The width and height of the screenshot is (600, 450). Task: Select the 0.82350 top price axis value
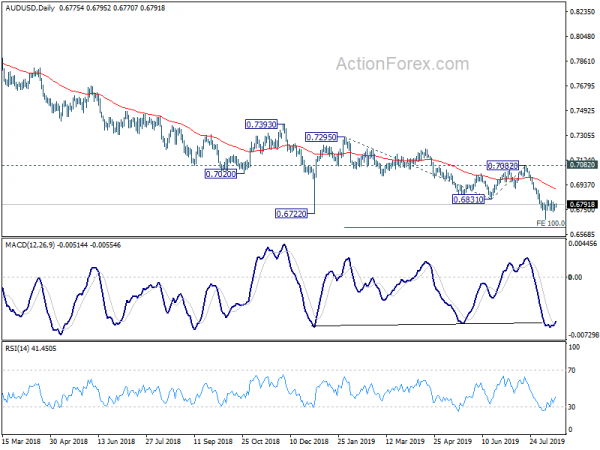(582, 12)
